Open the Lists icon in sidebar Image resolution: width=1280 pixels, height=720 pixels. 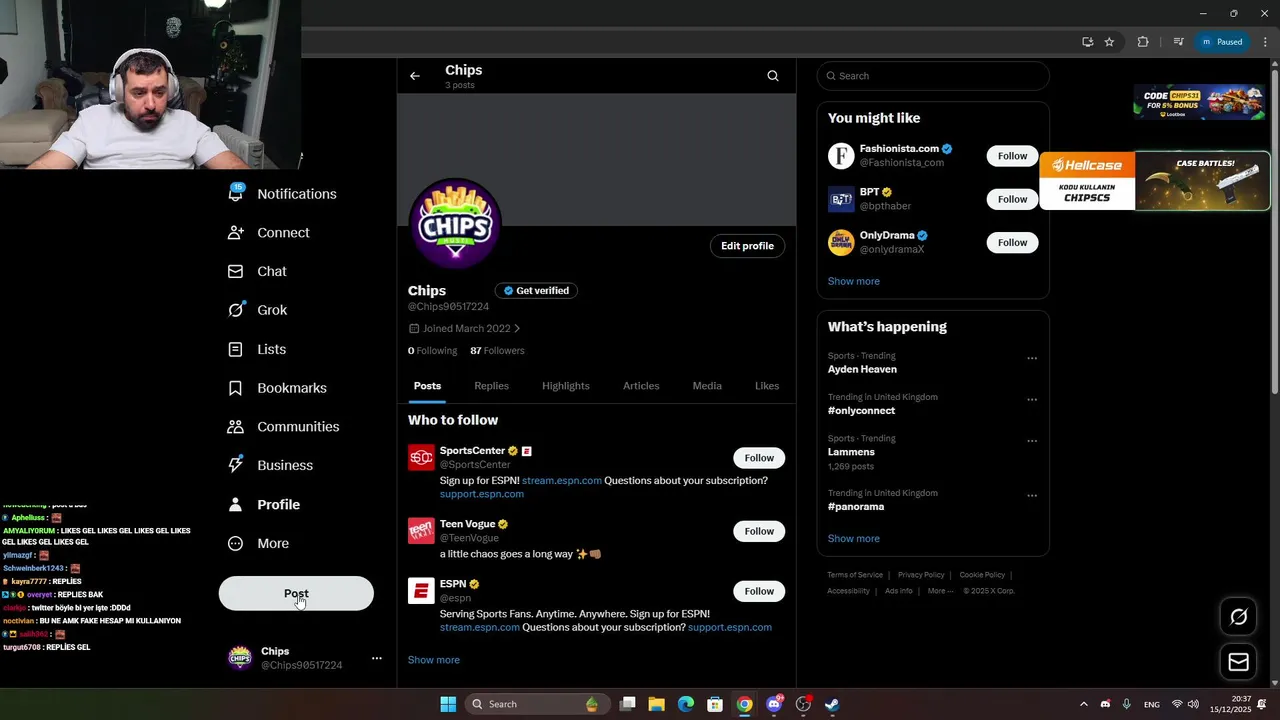coord(235,349)
